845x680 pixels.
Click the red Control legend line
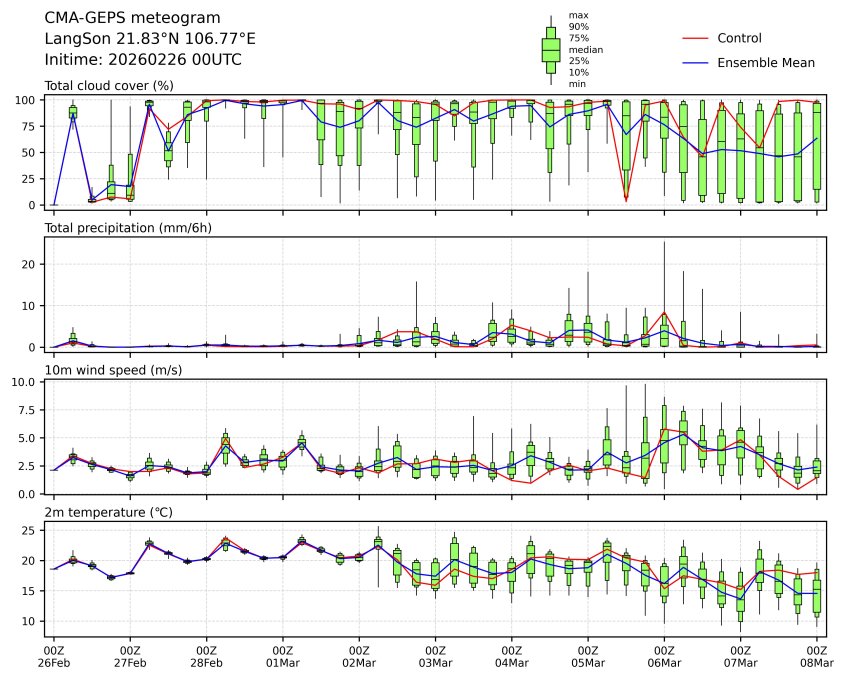click(695, 38)
